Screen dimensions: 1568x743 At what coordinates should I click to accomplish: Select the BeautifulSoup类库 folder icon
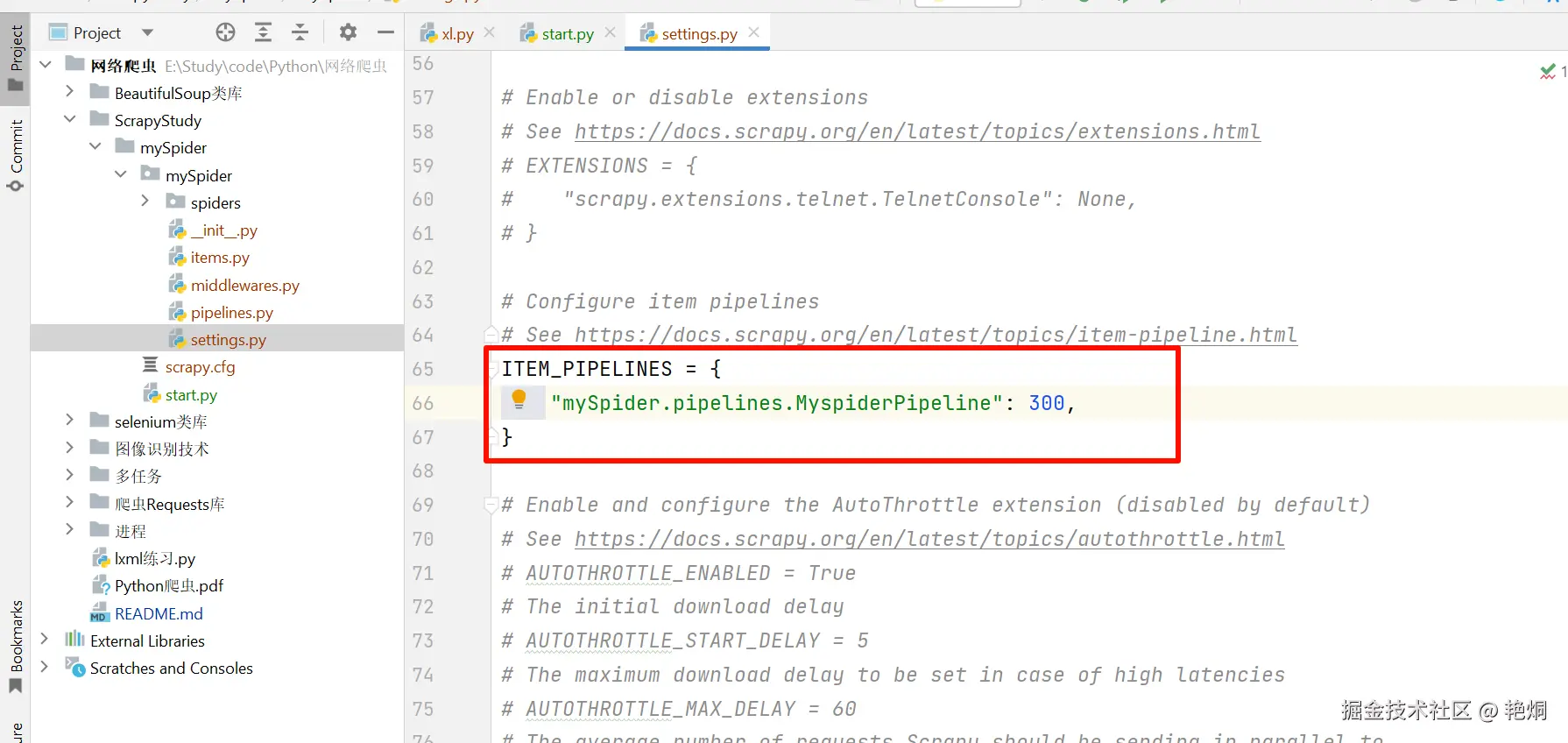pos(99,92)
